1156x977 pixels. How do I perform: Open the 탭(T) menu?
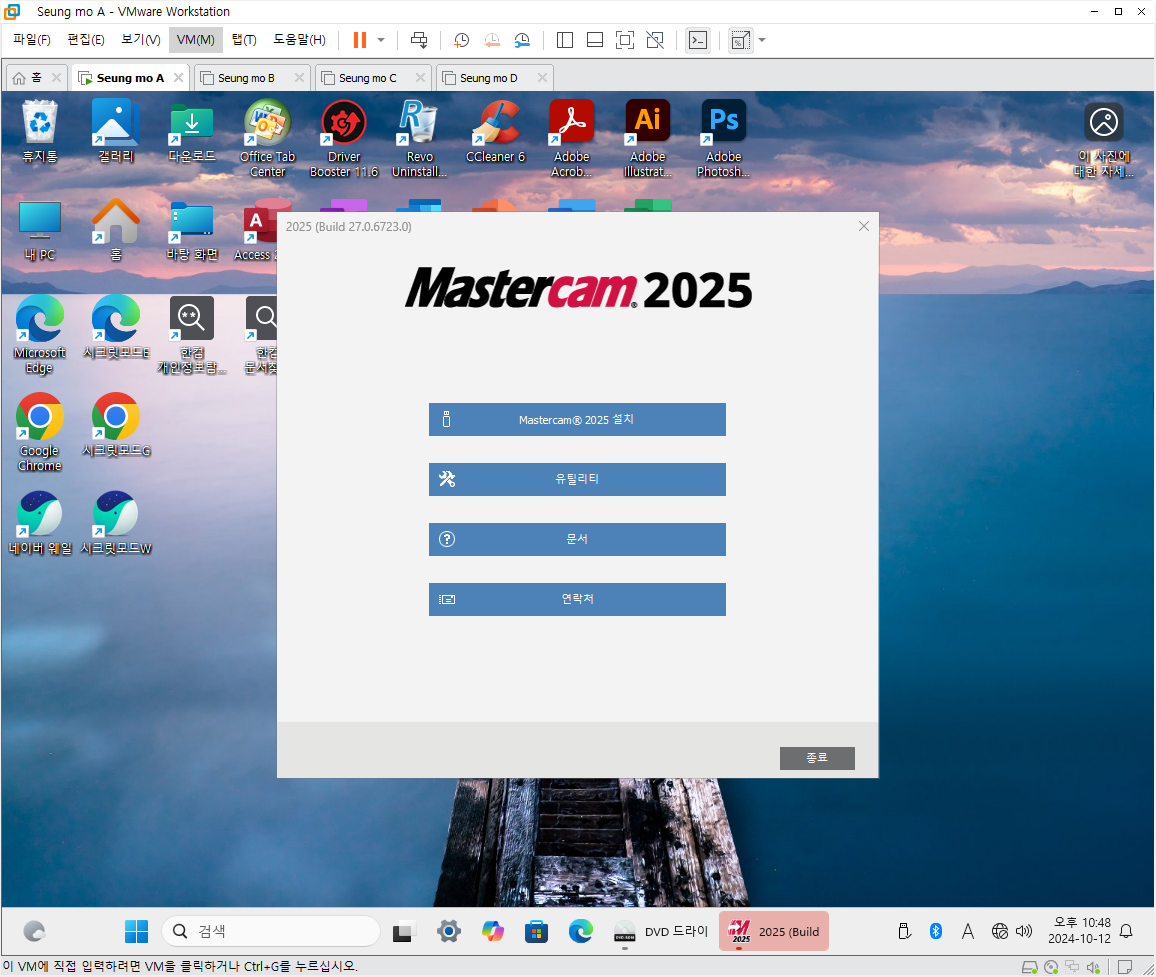coord(244,40)
